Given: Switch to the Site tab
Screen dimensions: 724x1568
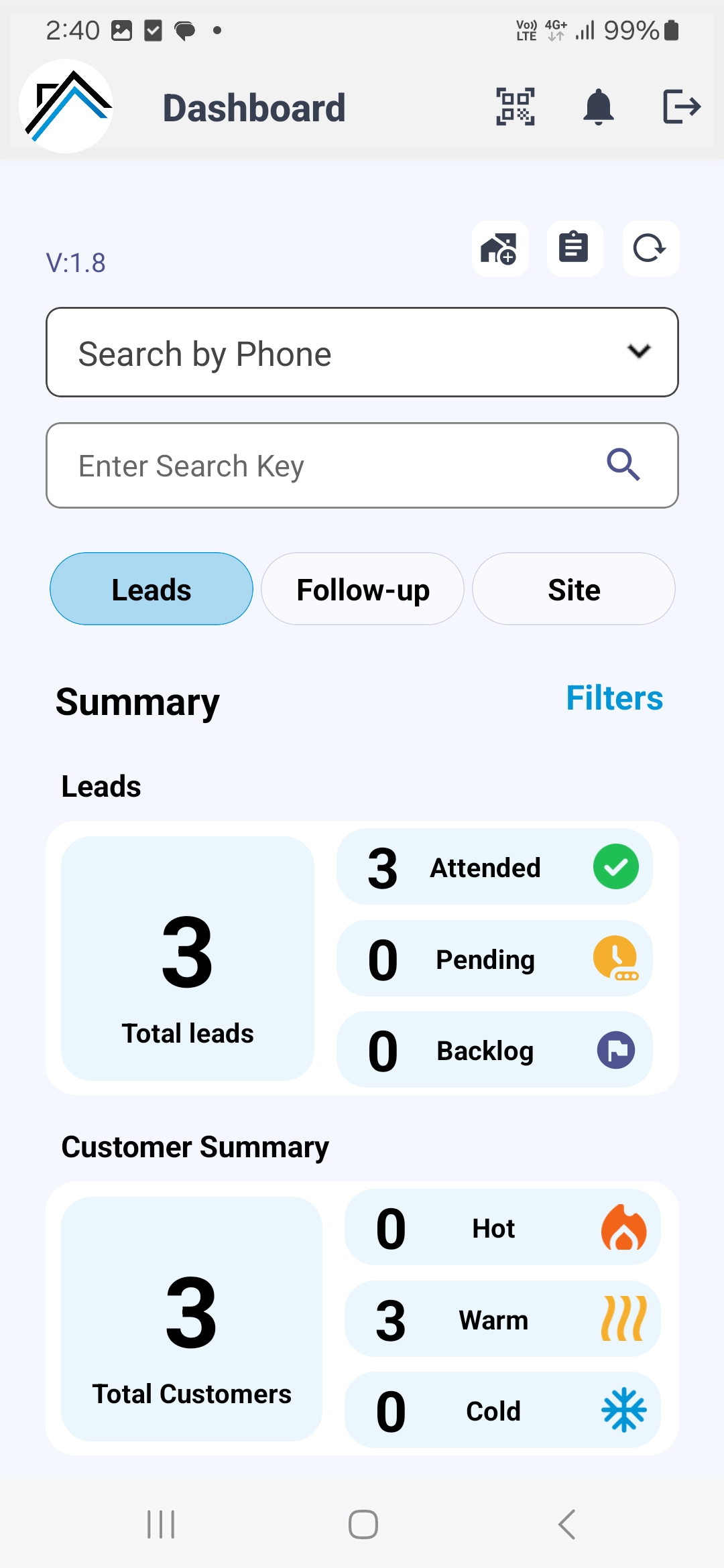Looking at the screenshot, I should tap(574, 589).
